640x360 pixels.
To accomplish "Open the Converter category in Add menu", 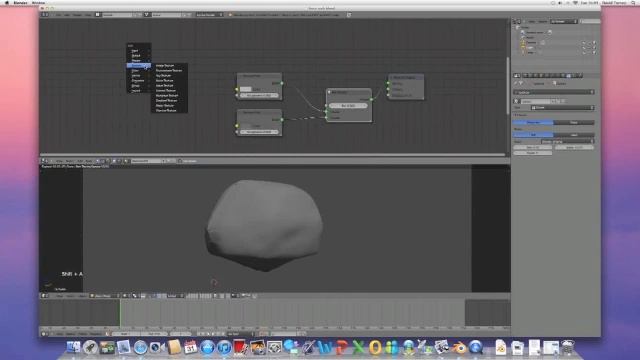I will point(139,80).
